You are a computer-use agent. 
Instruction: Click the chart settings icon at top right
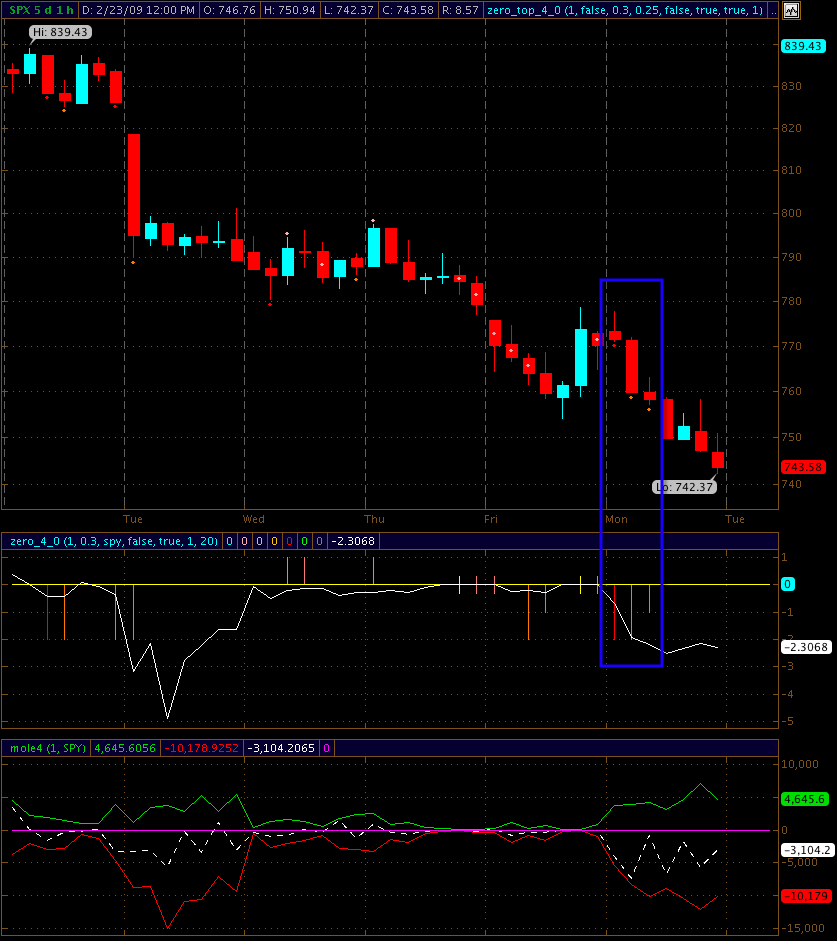click(791, 11)
